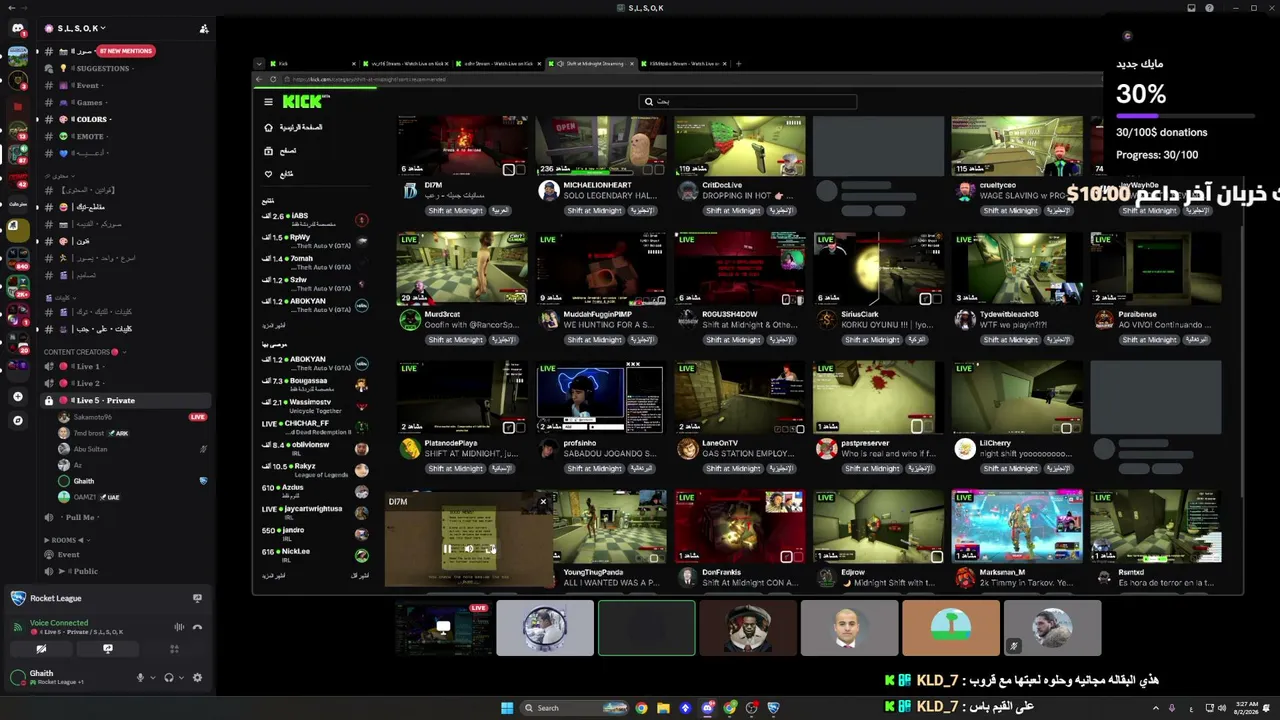The width and height of the screenshot is (1280, 720).
Task: Open microphone input options arrow
Action: coord(152,678)
